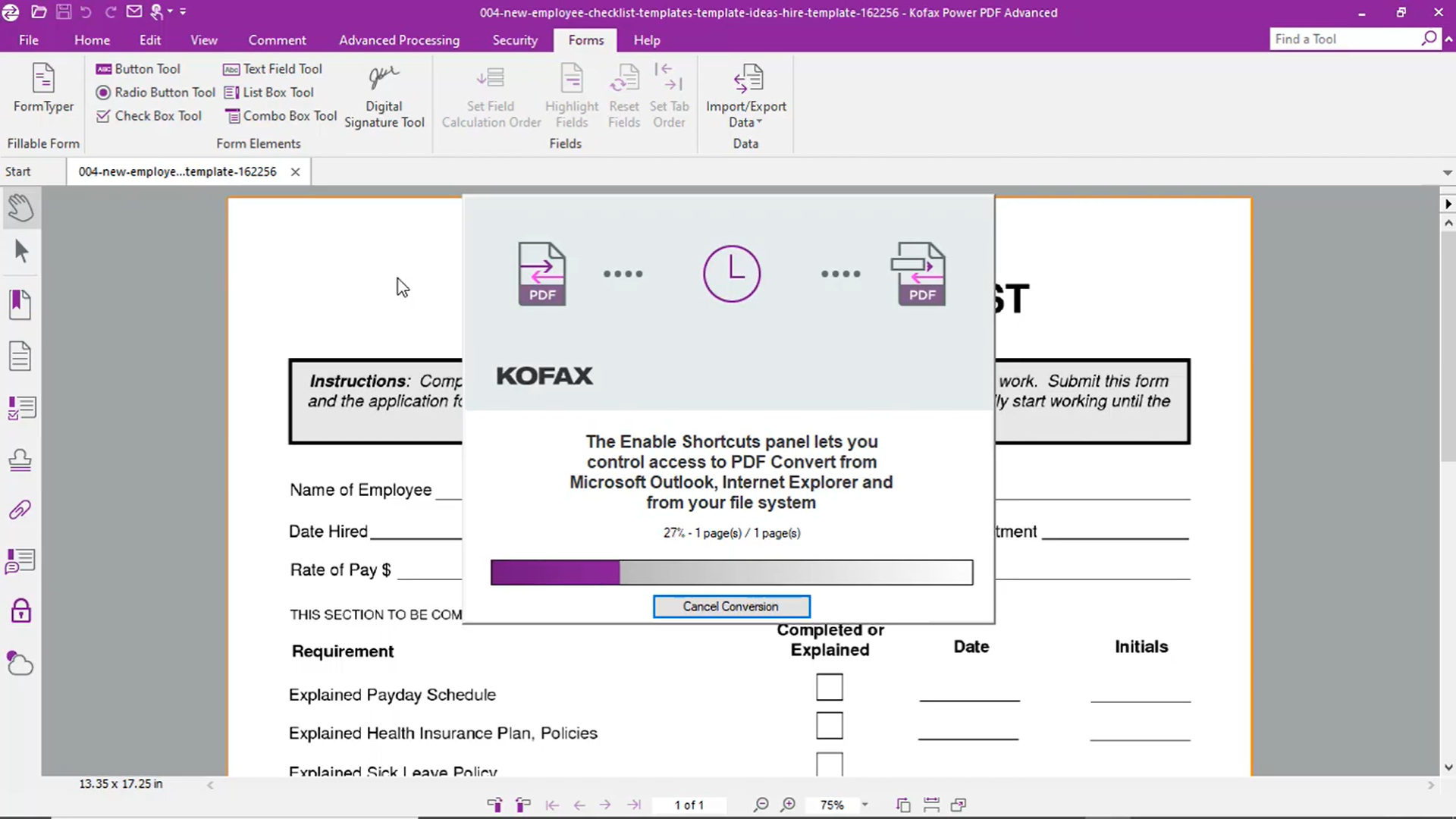
Task: Open the FormTyper tool
Action: tap(43, 88)
